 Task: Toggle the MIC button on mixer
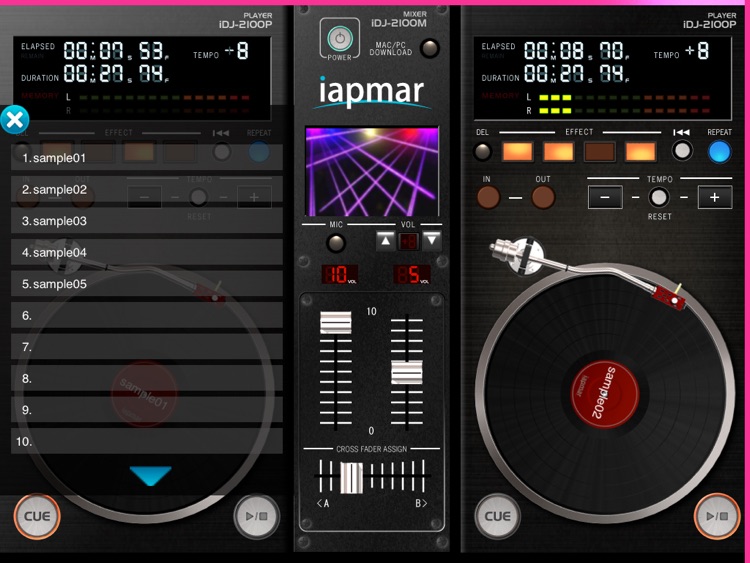click(x=336, y=243)
